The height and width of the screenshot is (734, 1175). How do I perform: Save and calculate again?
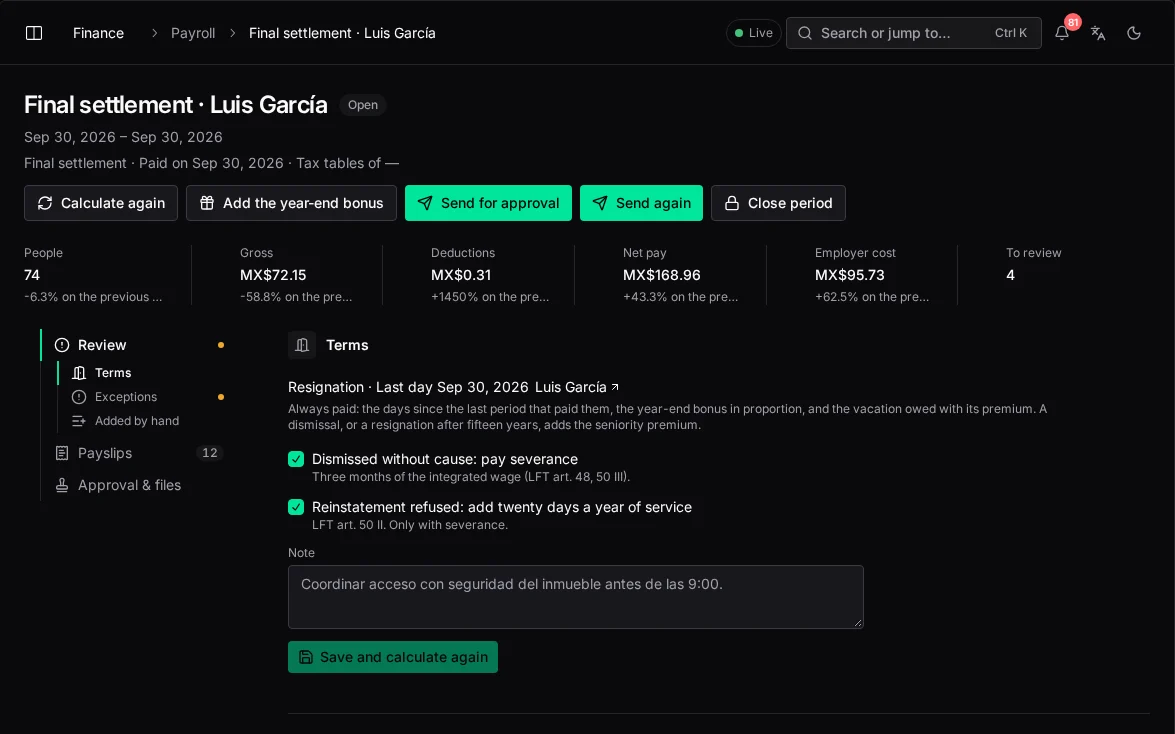pyautogui.click(x=393, y=657)
